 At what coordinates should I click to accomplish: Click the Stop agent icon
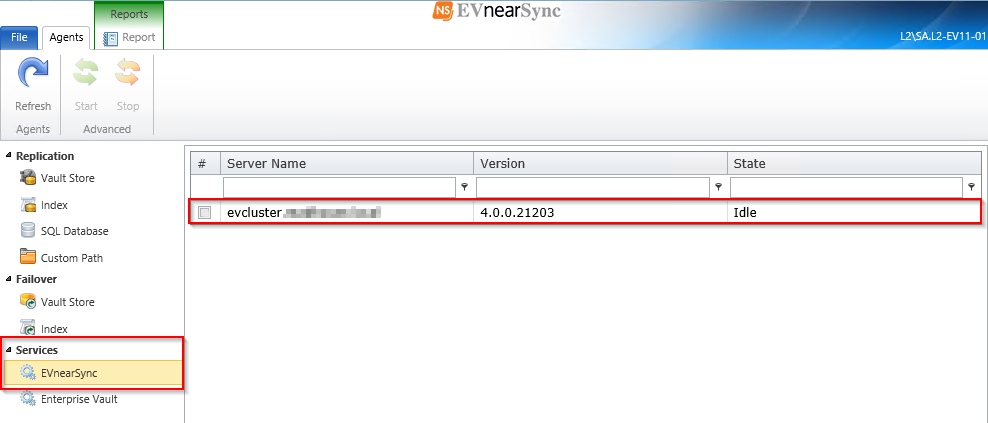(127, 73)
